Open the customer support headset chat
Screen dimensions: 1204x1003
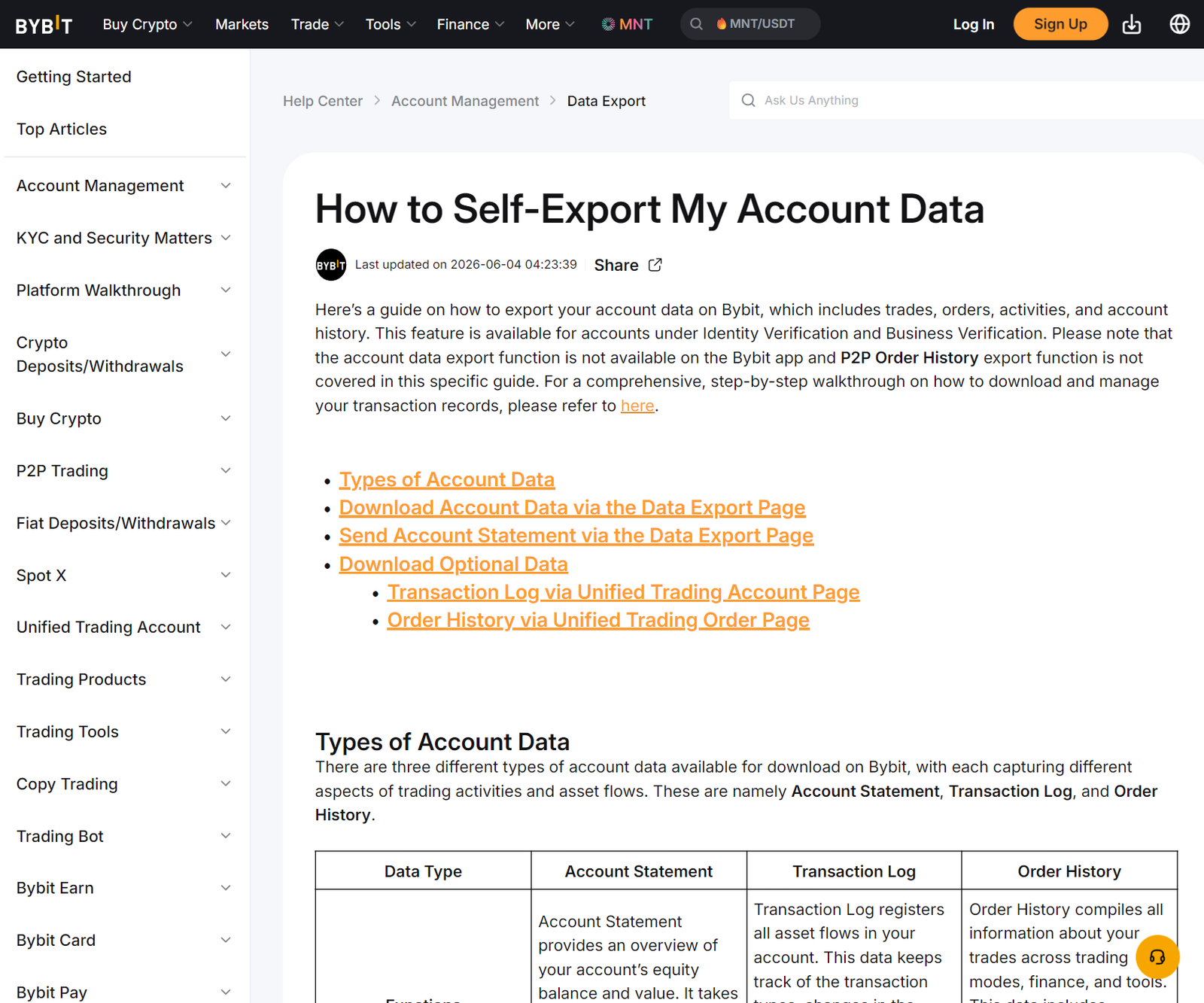coord(1157,956)
